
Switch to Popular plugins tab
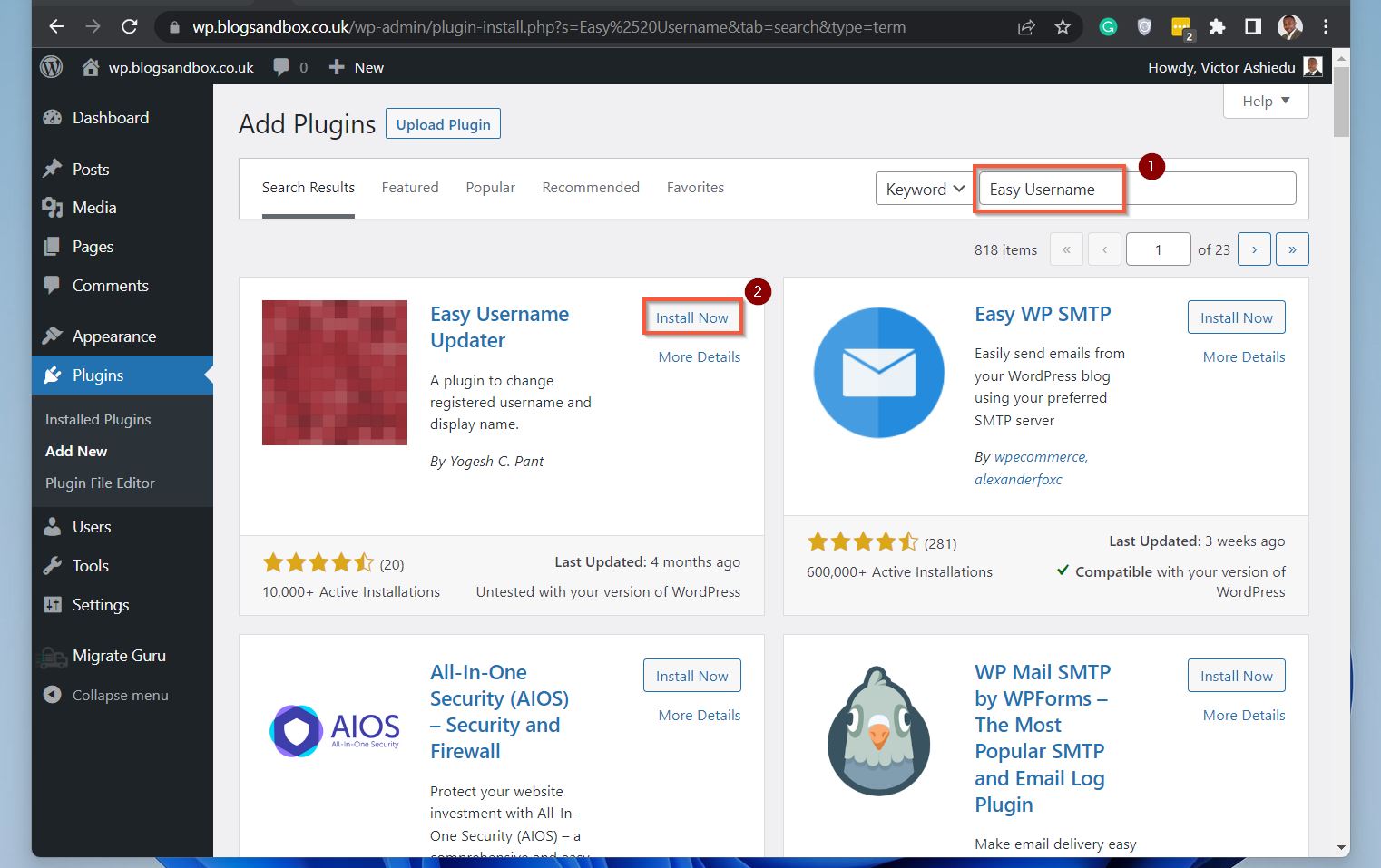pyautogui.click(x=491, y=188)
